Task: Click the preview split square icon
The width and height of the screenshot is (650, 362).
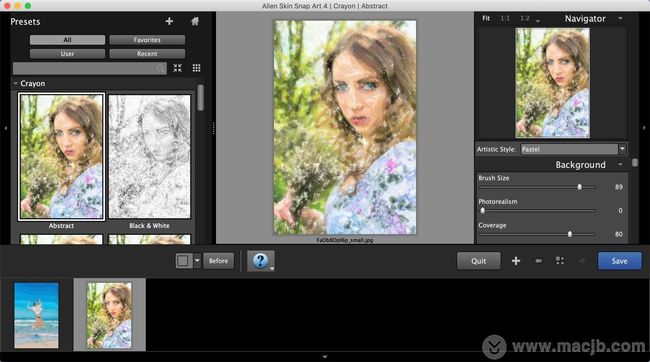Action: [183, 261]
